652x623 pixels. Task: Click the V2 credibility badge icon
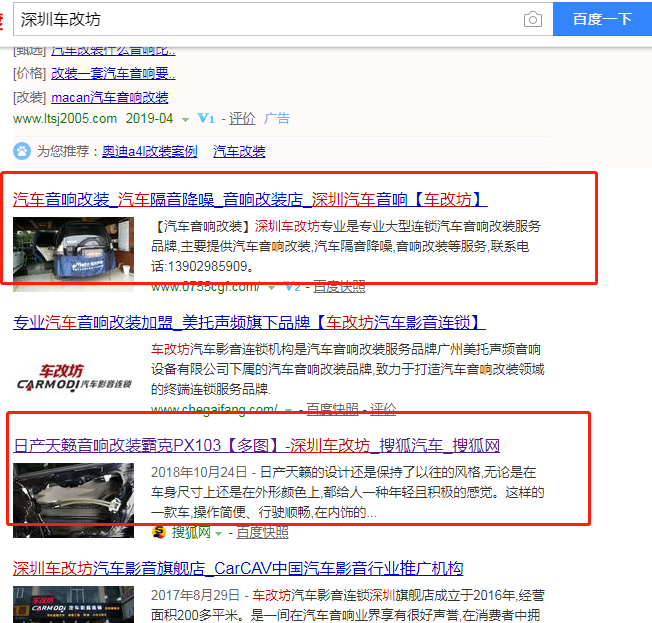coord(292,287)
